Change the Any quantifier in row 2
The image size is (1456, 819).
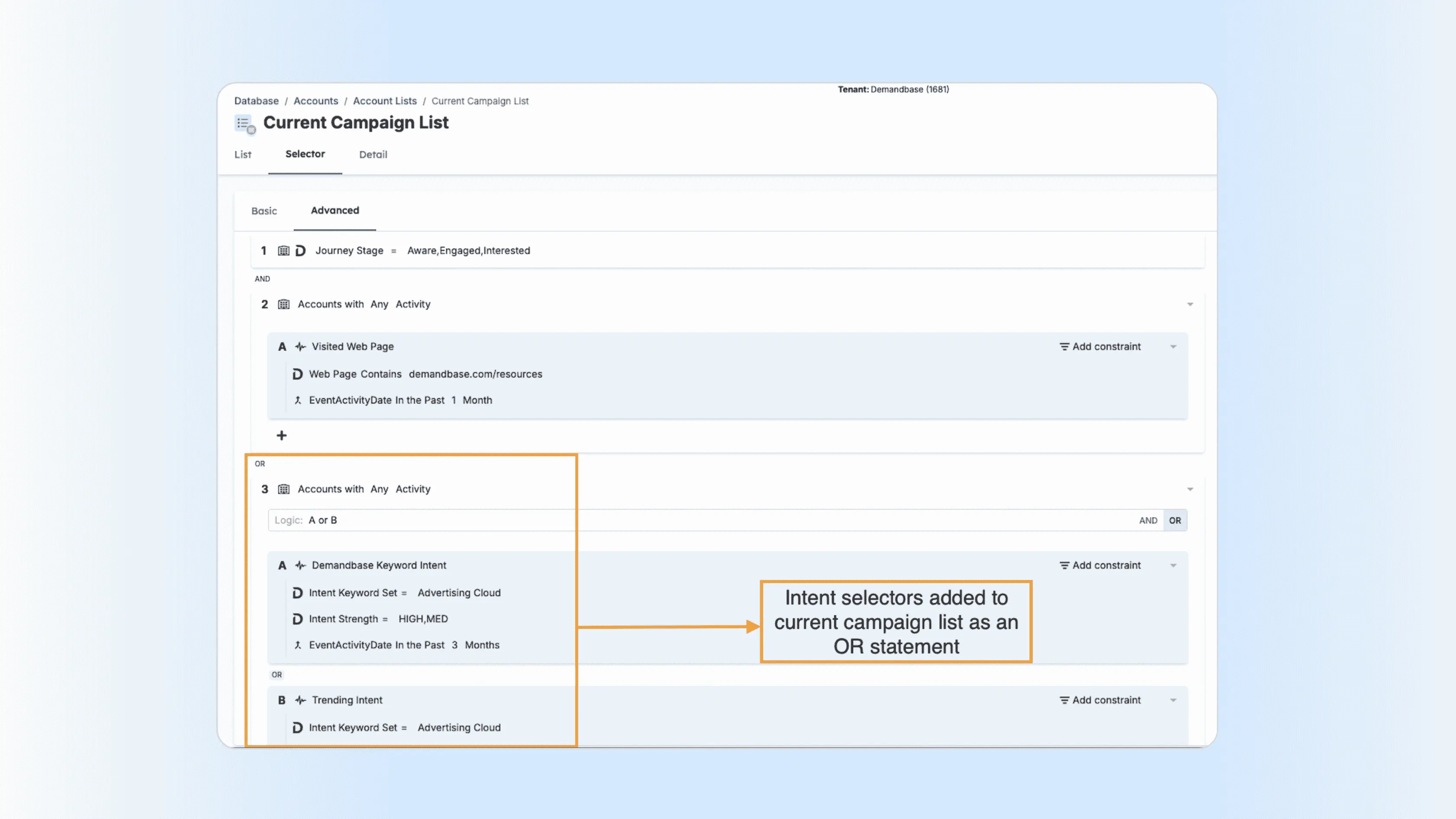pyautogui.click(x=379, y=304)
